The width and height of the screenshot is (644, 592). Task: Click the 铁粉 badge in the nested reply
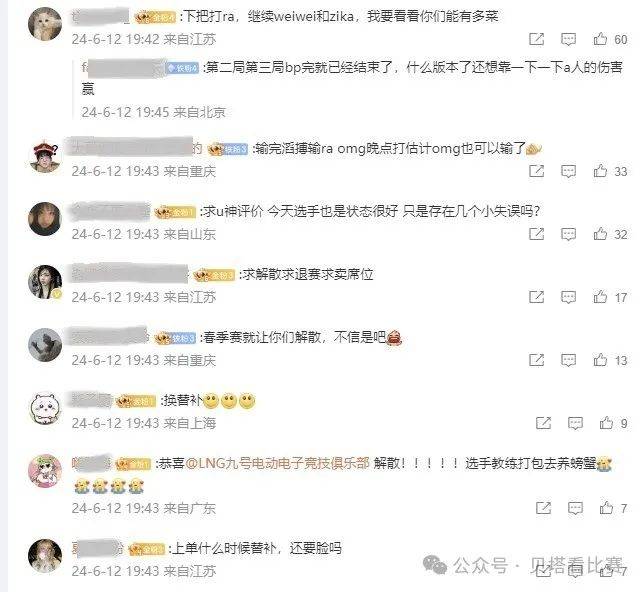[182, 68]
